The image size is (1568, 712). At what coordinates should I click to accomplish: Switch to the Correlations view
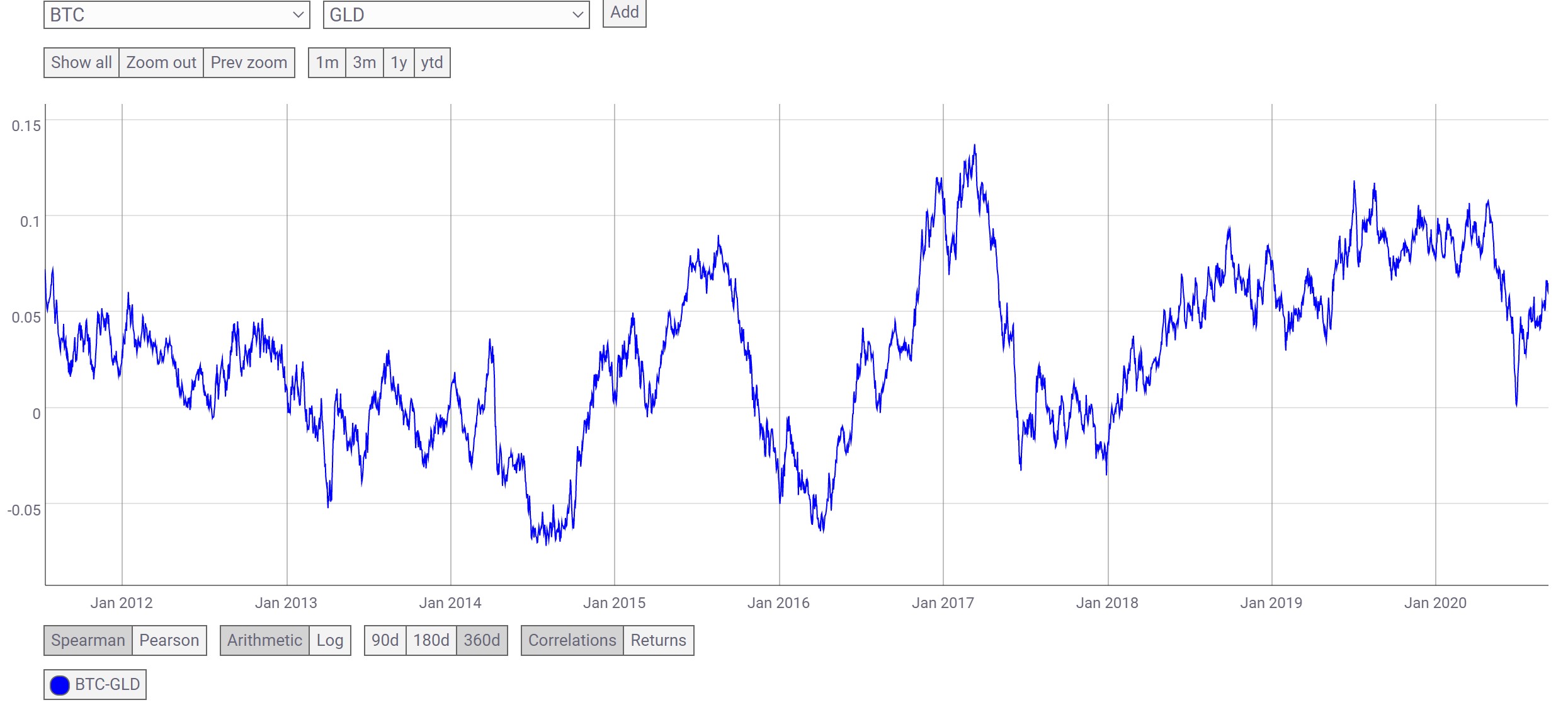coord(572,640)
